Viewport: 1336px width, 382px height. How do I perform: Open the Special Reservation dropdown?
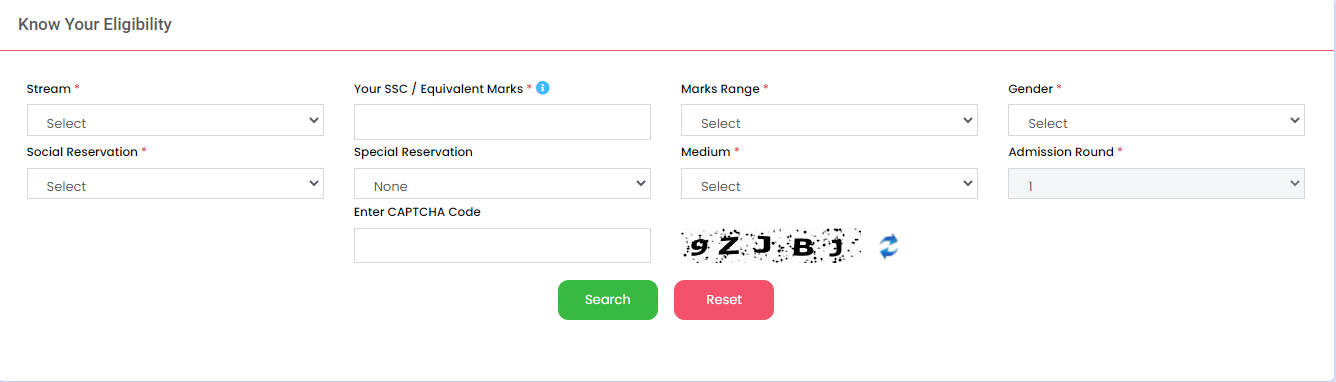tap(502, 184)
